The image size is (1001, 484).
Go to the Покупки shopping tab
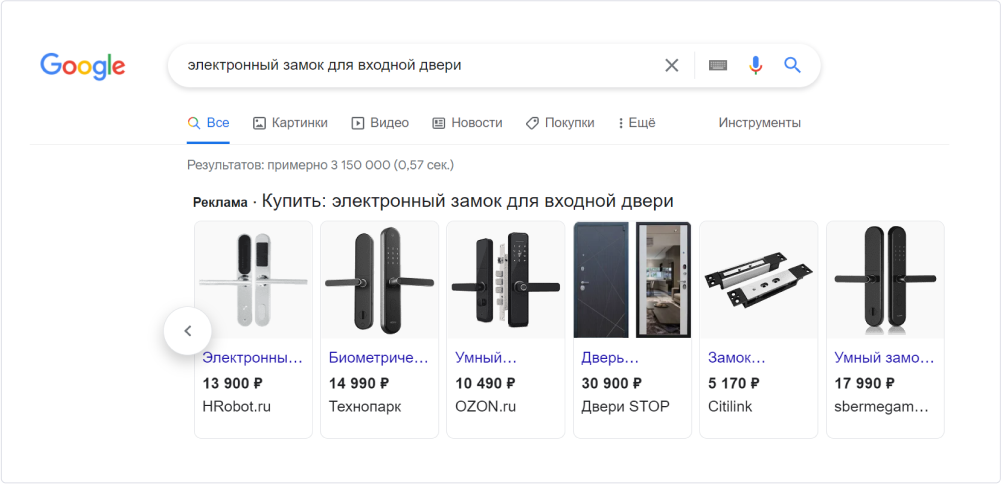(560, 123)
